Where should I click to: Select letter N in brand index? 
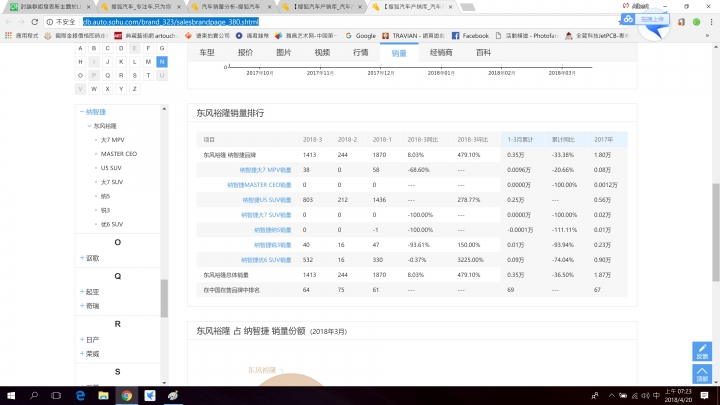[x=162, y=62]
